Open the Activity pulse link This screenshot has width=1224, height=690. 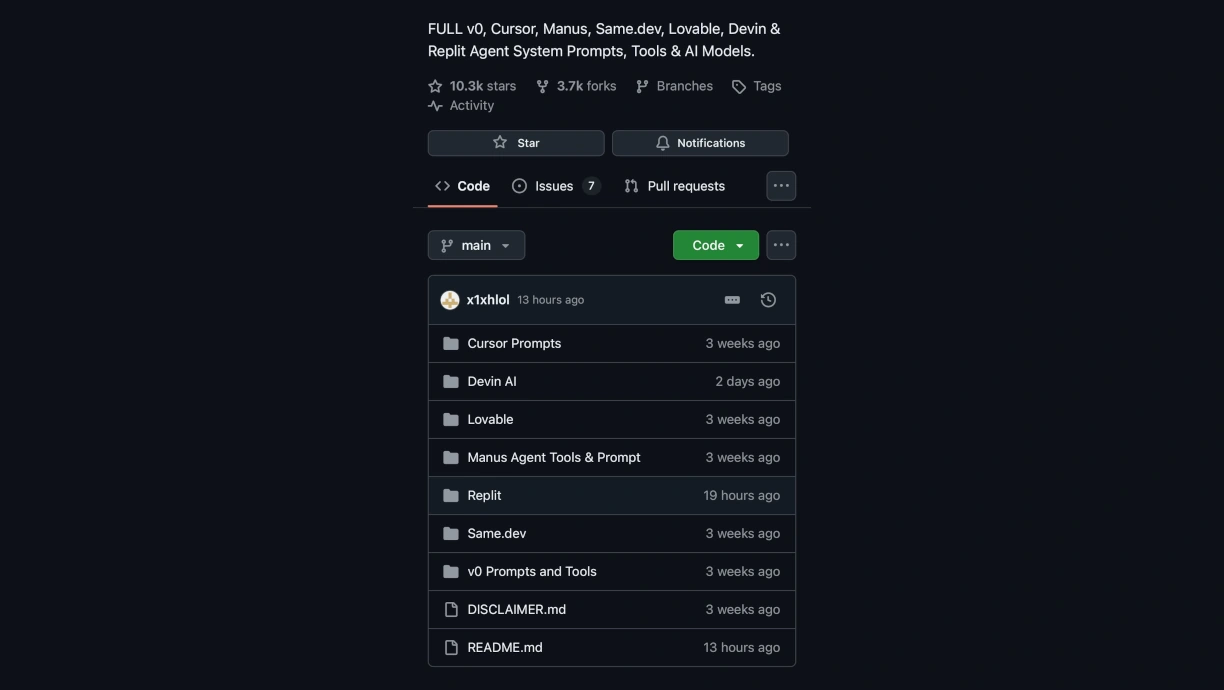click(x=461, y=106)
